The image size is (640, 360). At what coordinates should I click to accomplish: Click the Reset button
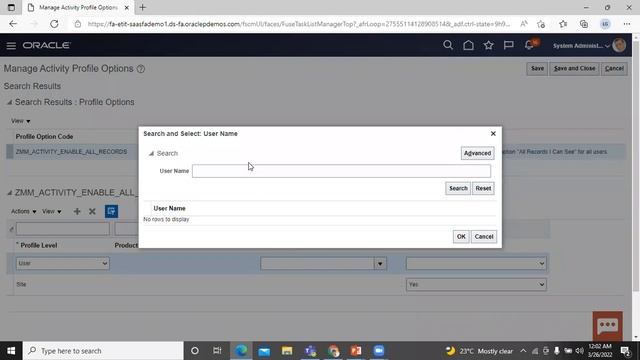(x=483, y=188)
